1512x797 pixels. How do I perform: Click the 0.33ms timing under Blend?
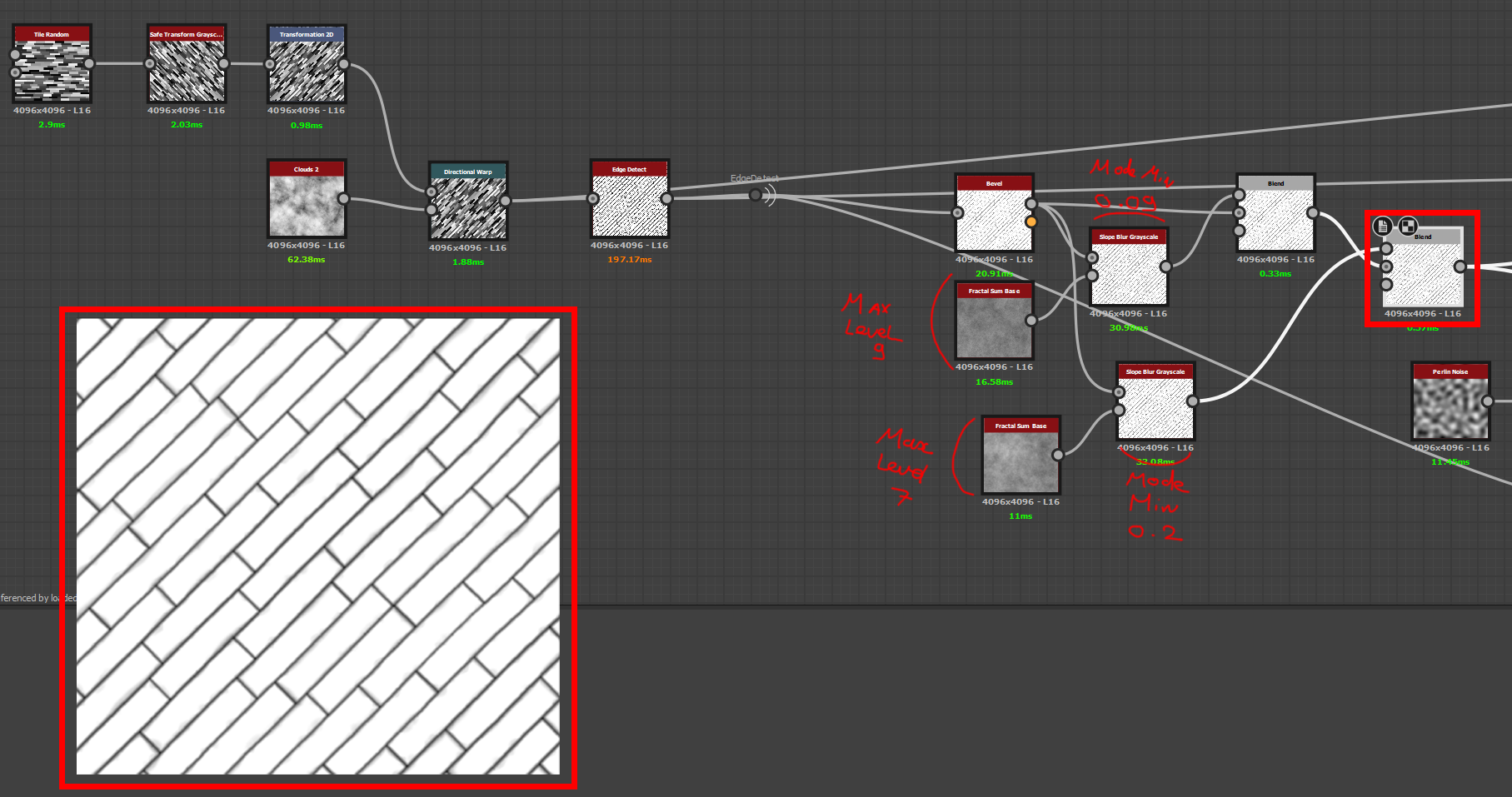pos(1276,274)
